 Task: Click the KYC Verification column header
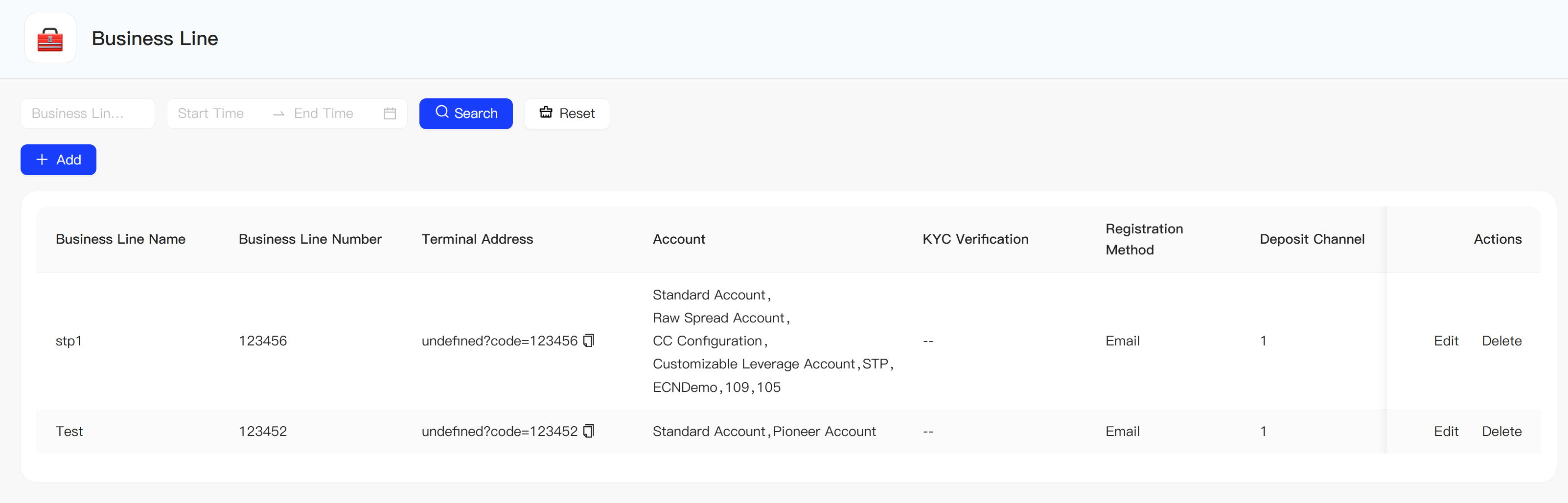pos(975,240)
